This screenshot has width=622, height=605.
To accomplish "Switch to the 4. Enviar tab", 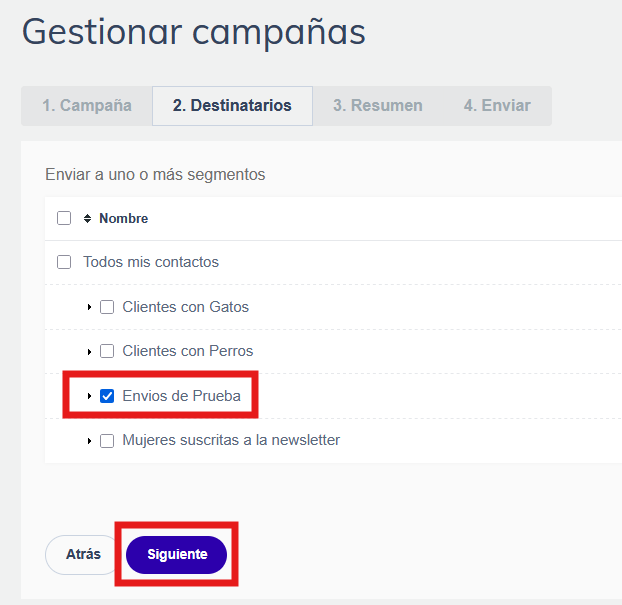I will [x=497, y=106].
